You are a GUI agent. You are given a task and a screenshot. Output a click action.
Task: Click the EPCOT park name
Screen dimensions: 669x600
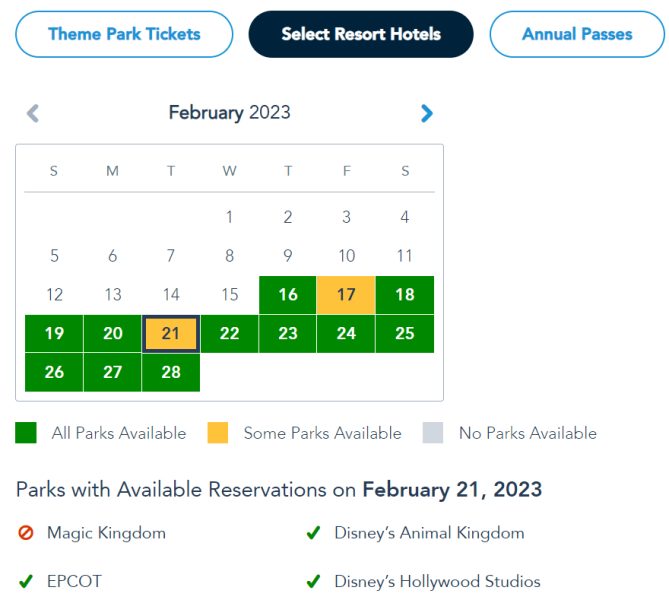[x=74, y=581]
